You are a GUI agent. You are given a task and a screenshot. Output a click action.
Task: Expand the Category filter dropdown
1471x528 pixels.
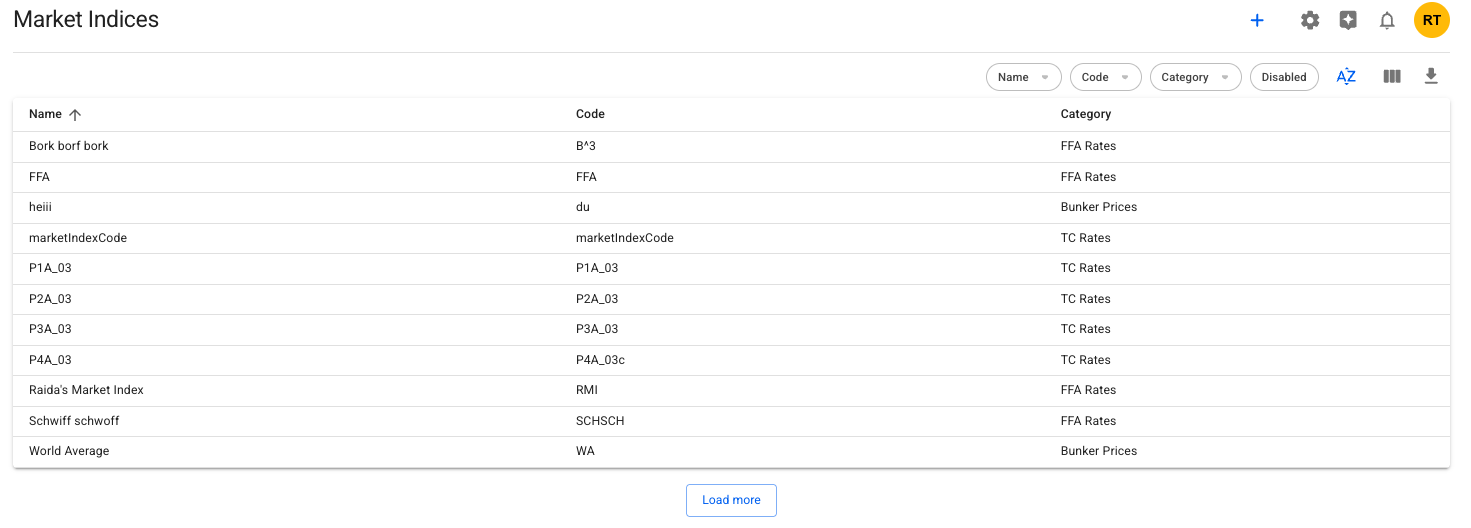click(x=1195, y=77)
